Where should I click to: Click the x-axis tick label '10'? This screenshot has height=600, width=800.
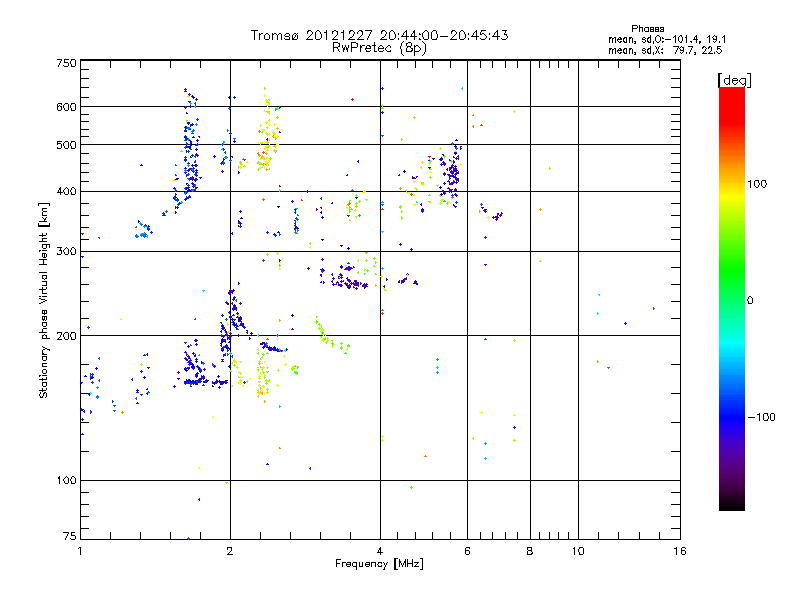pyautogui.click(x=578, y=551)
